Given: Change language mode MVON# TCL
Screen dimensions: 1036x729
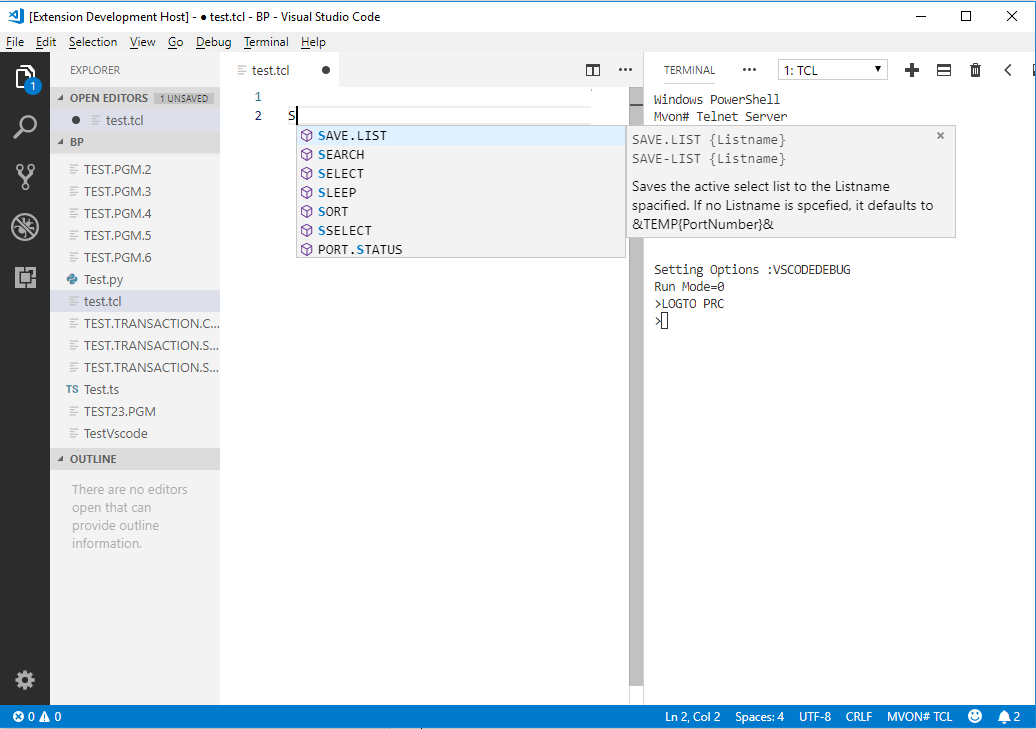Looking at the screenshot, I should tap(919, 716).
